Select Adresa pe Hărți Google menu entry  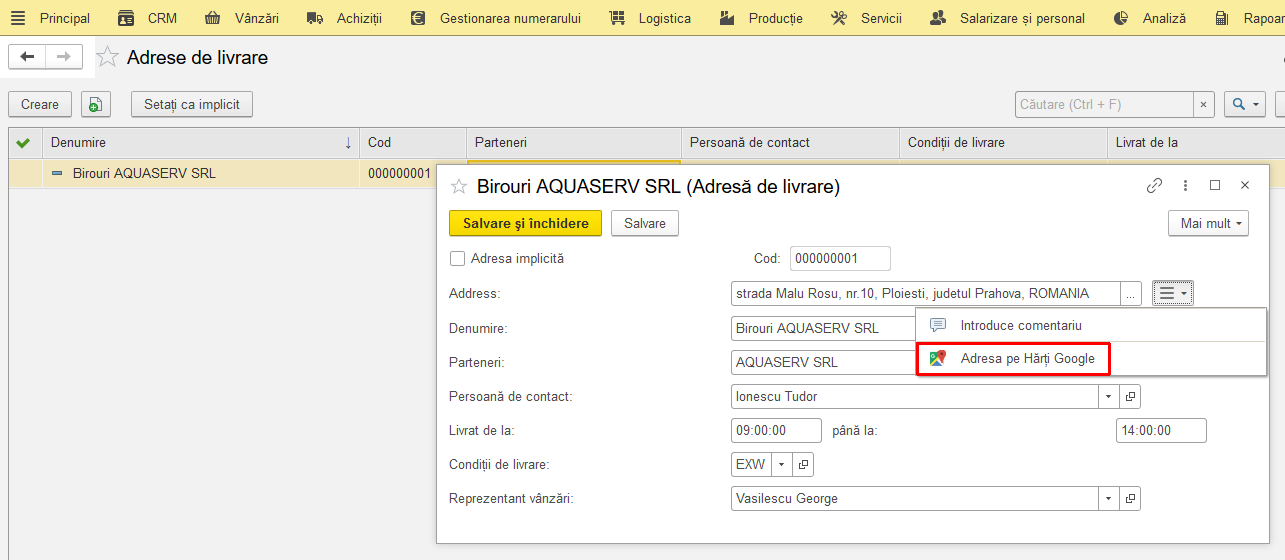[1013, 358]
